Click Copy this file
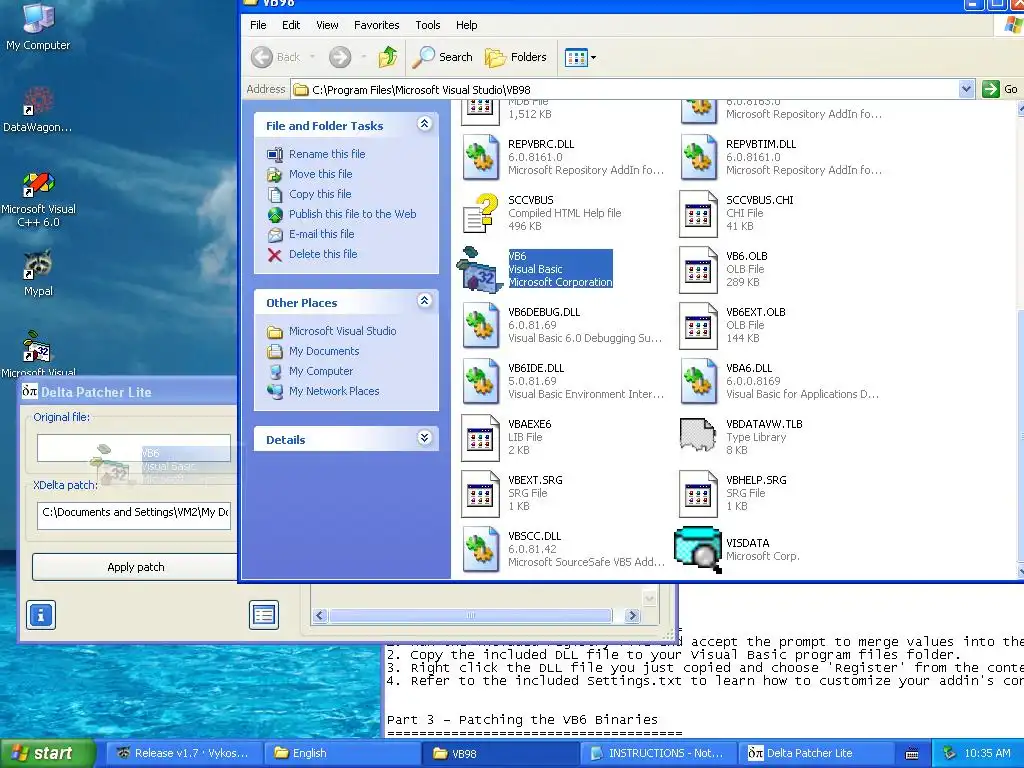This screenshot has width=1024, height=768. [x=320, y=194]
